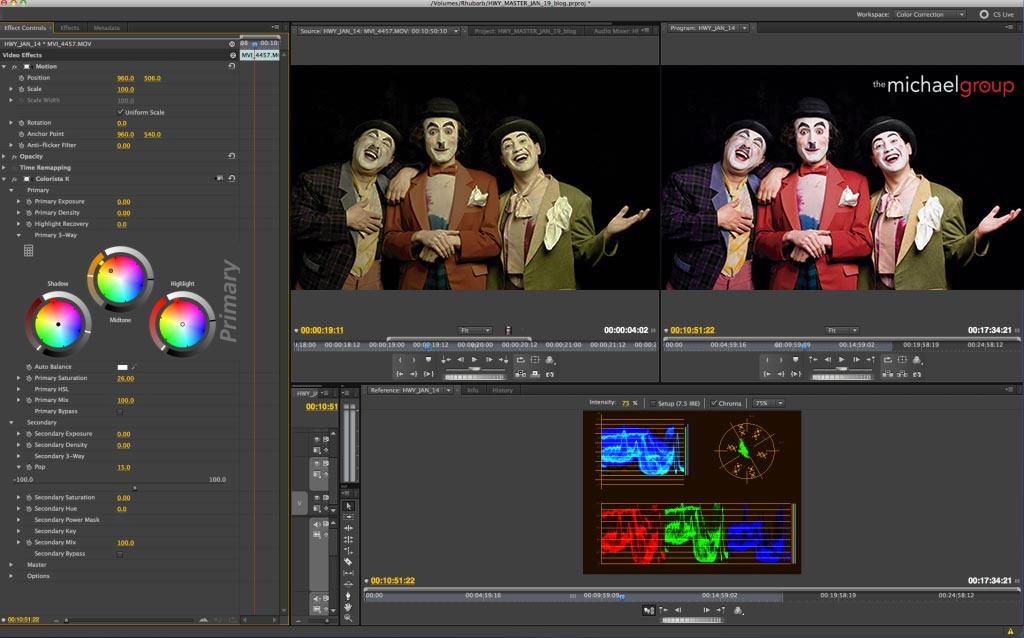Viewport: 1024px width, 638px height.
Task: Click the Colorista II setup icon beside reset
Action: (x=219, y=178)
